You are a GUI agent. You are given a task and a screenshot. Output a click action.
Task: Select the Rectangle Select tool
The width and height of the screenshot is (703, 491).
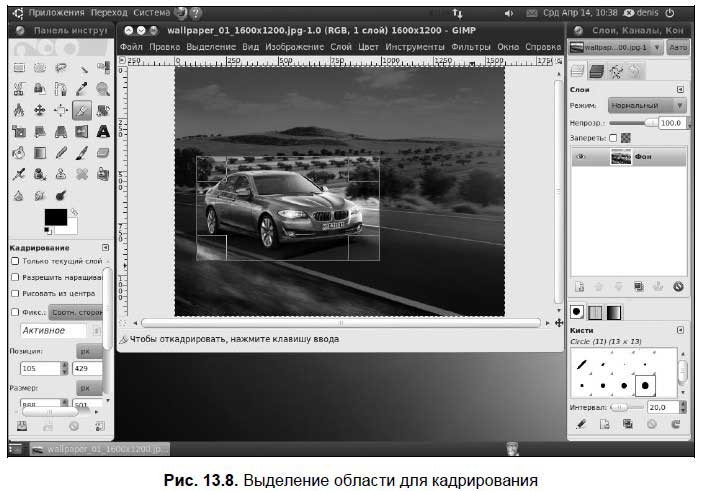click(x=19, y=68)
